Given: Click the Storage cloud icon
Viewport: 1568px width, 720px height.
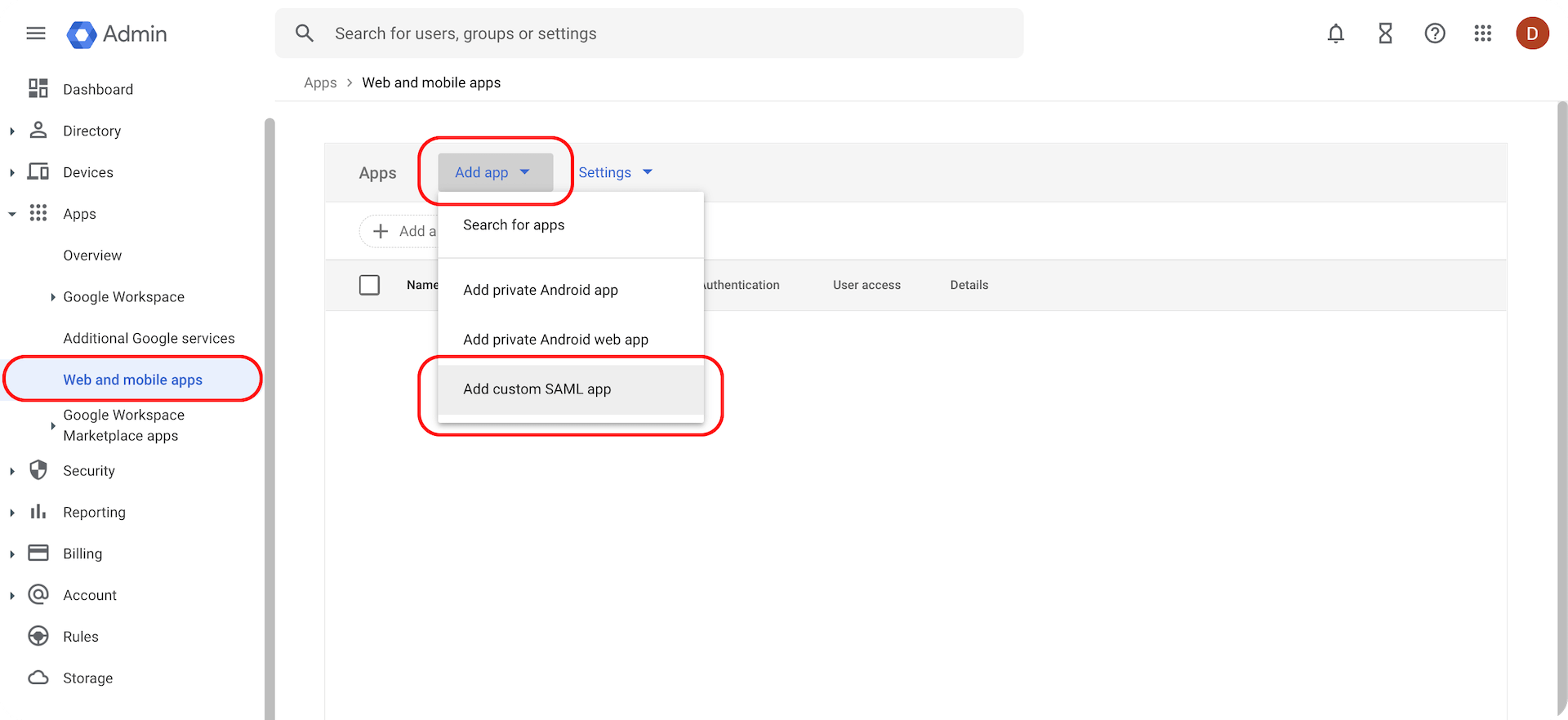Looking at the screenshot, I should 38,678.
